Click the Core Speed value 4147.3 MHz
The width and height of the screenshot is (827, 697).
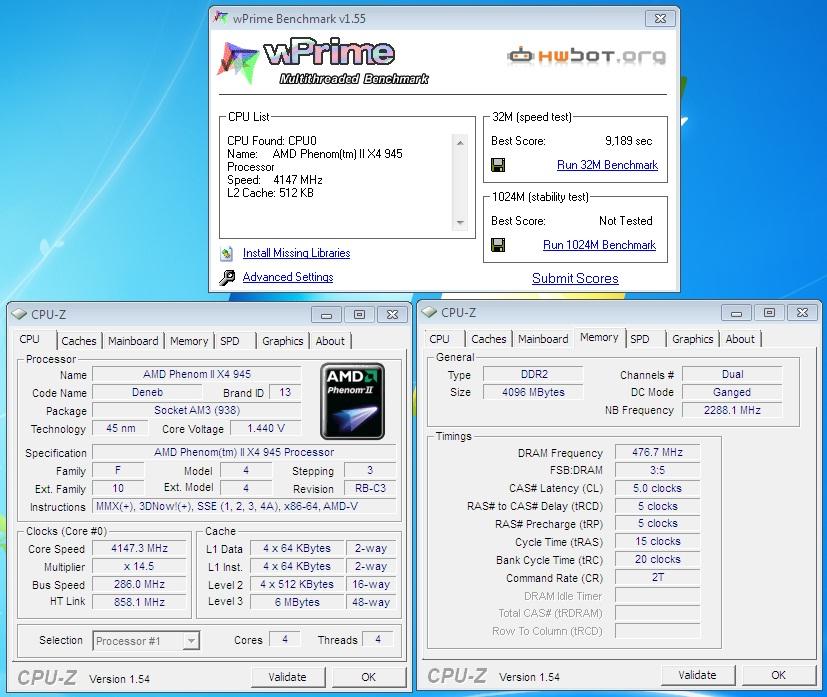click(139, 548)
